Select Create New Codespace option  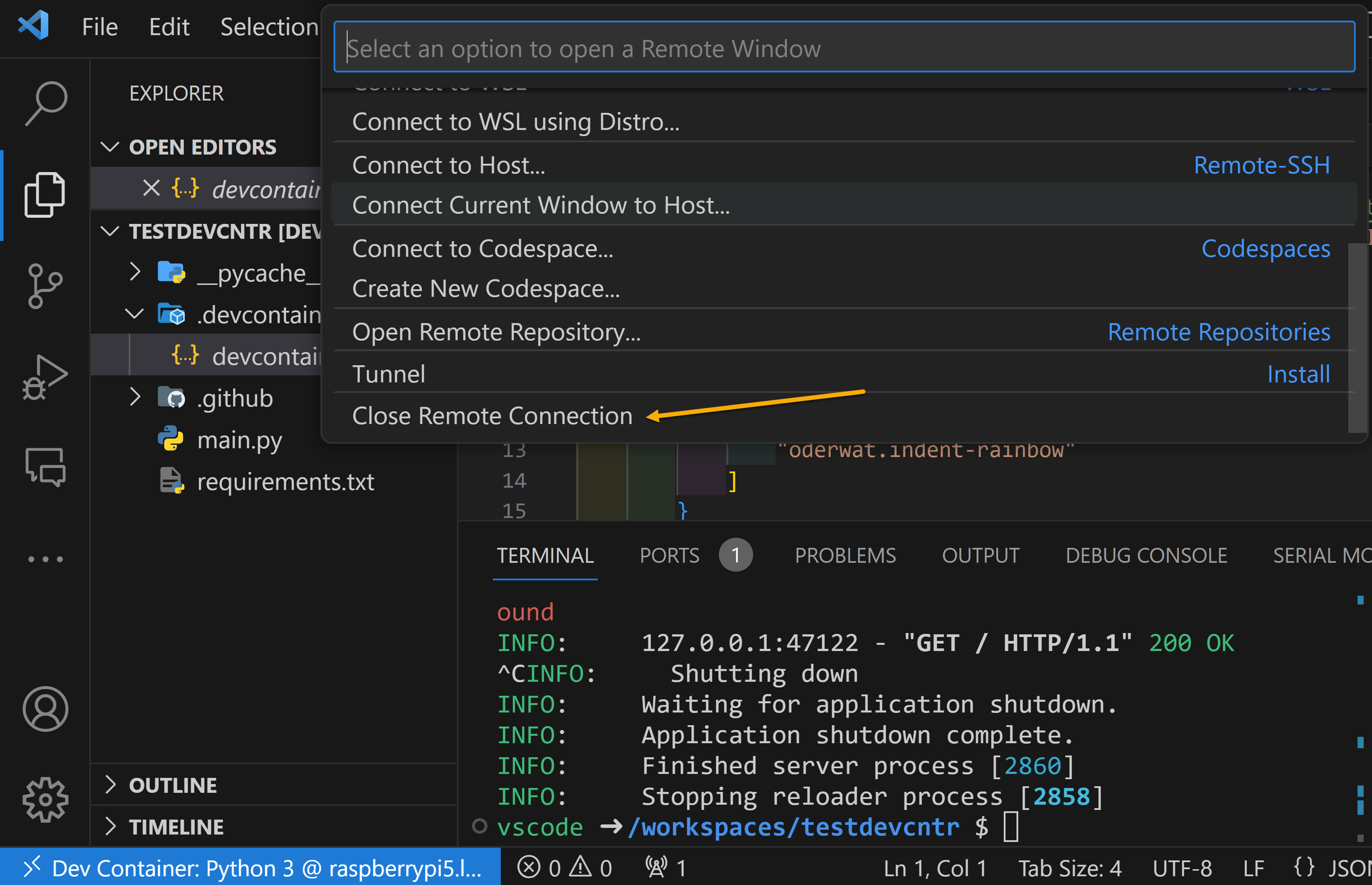tap(844, 288)
